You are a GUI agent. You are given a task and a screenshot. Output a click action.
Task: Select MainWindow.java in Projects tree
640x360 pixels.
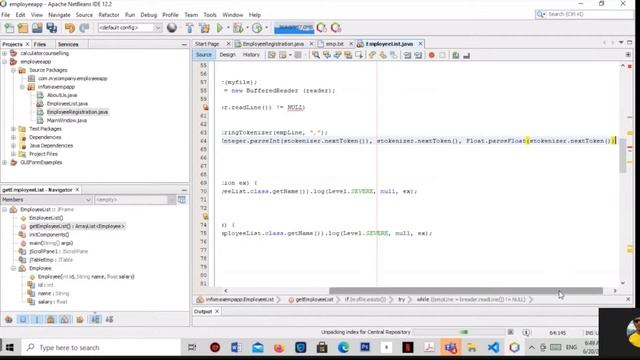67,120
